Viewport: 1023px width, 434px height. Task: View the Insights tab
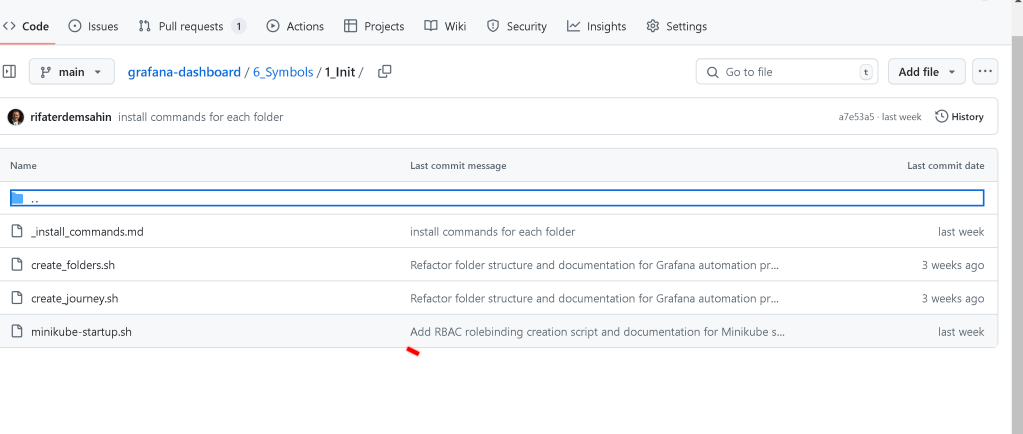pyautogui.click(x=596, y=26)
